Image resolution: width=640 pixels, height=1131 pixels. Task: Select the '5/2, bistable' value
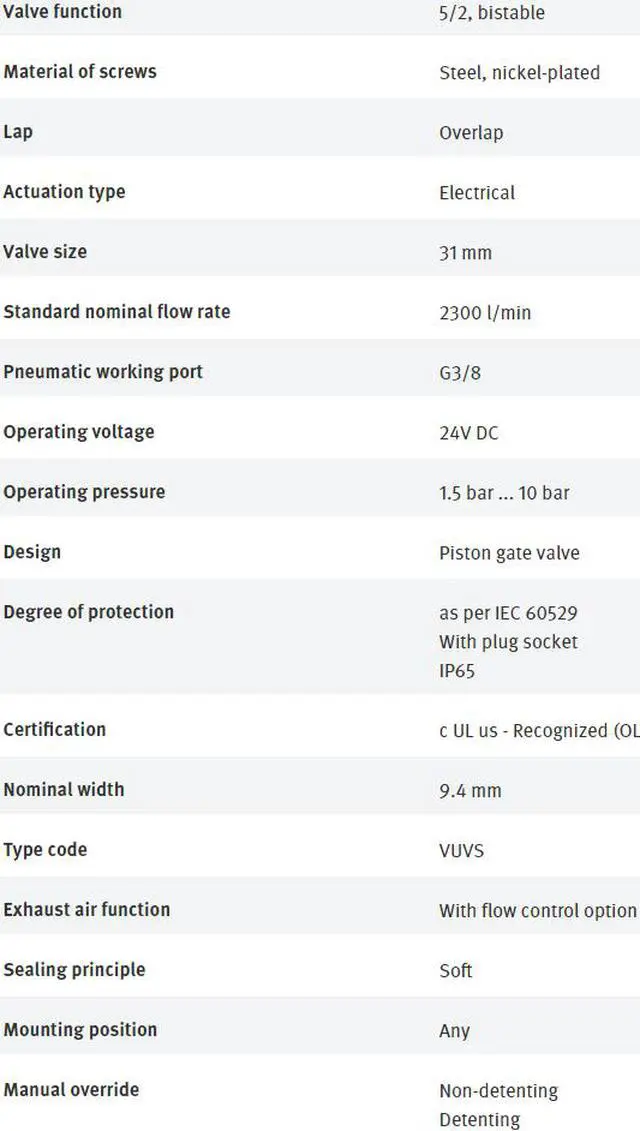491,13
